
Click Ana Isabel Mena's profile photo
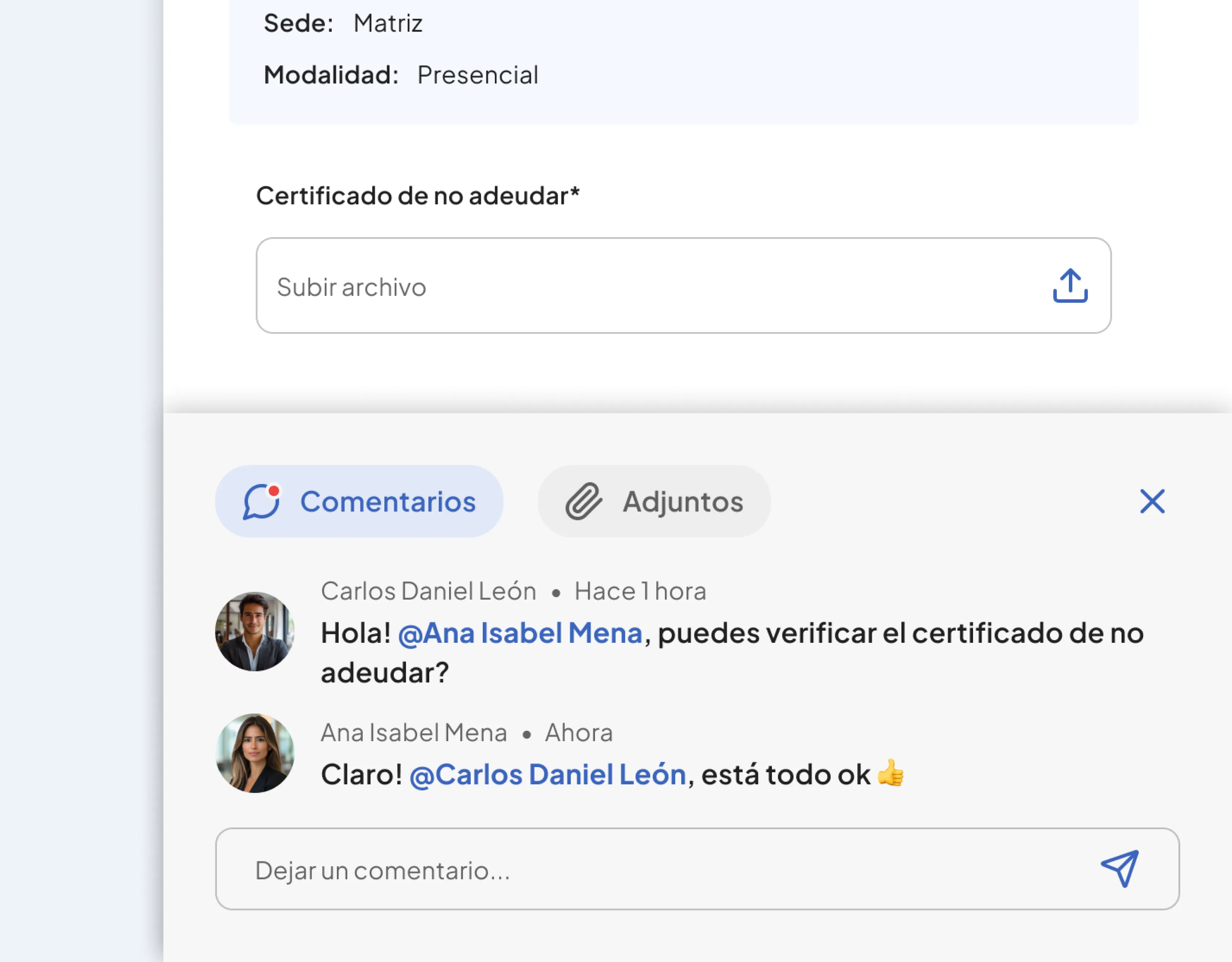click(x=255, y=753)
